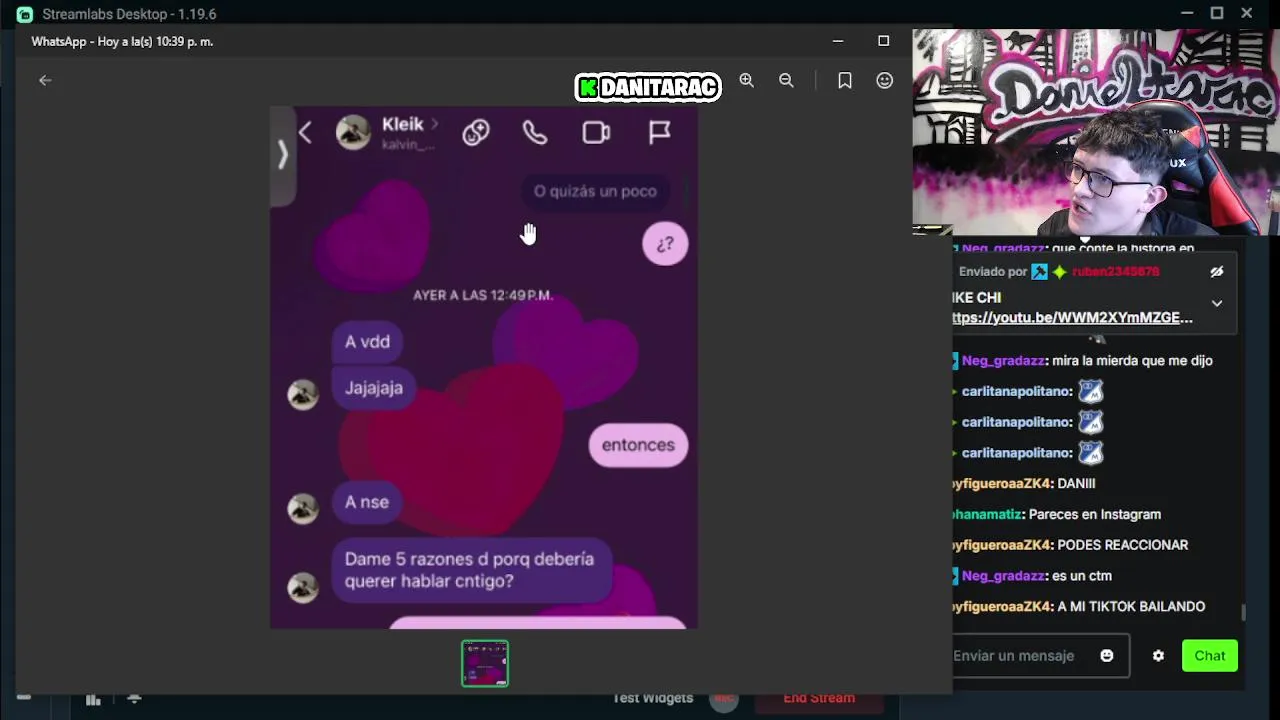The image size is (1280, 720).
Task: Zoom out on the WhatsApp image
Action: (786, 81)
